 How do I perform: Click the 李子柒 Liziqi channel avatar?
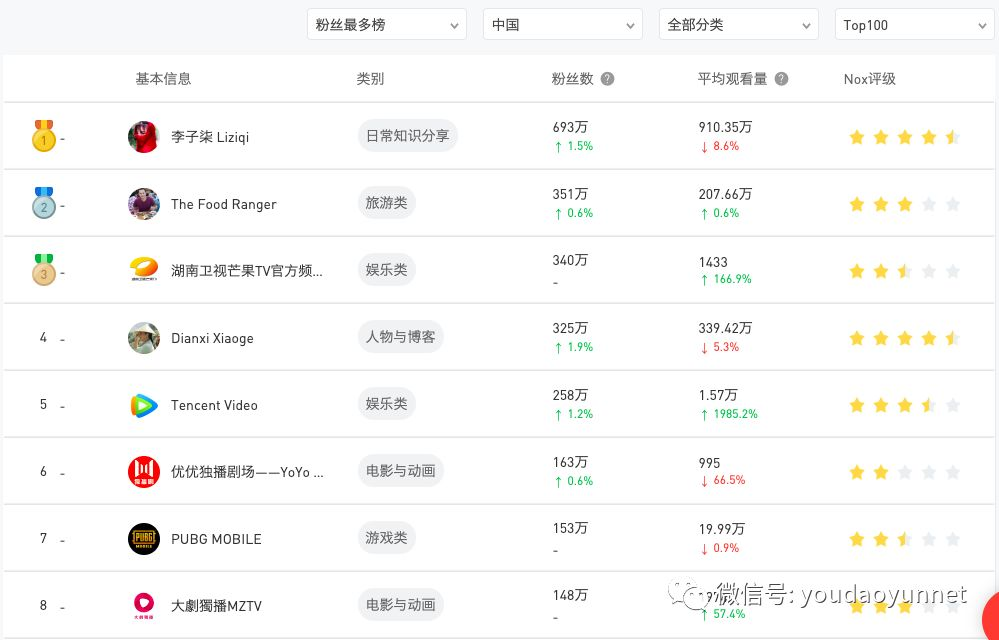pyautogui.click(x=144, y=137)
